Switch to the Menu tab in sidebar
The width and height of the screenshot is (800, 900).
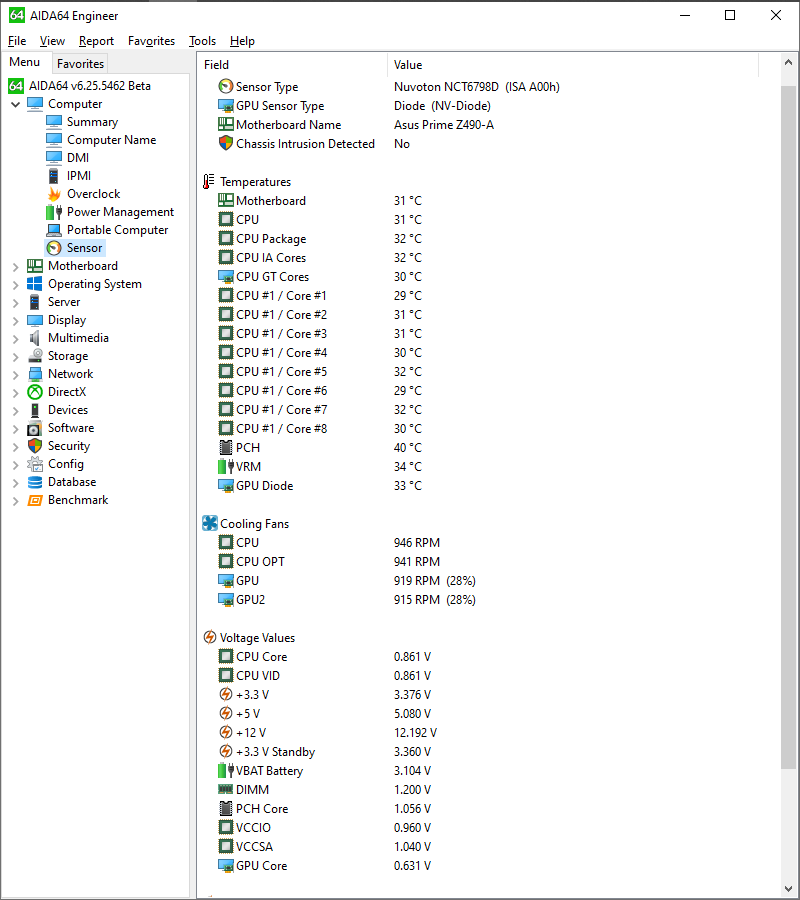pos(25,62)
